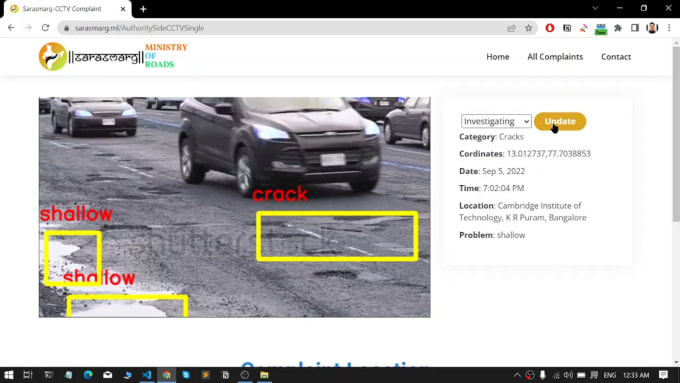
Task: Open the Contact page link
Action: (616, 57)
